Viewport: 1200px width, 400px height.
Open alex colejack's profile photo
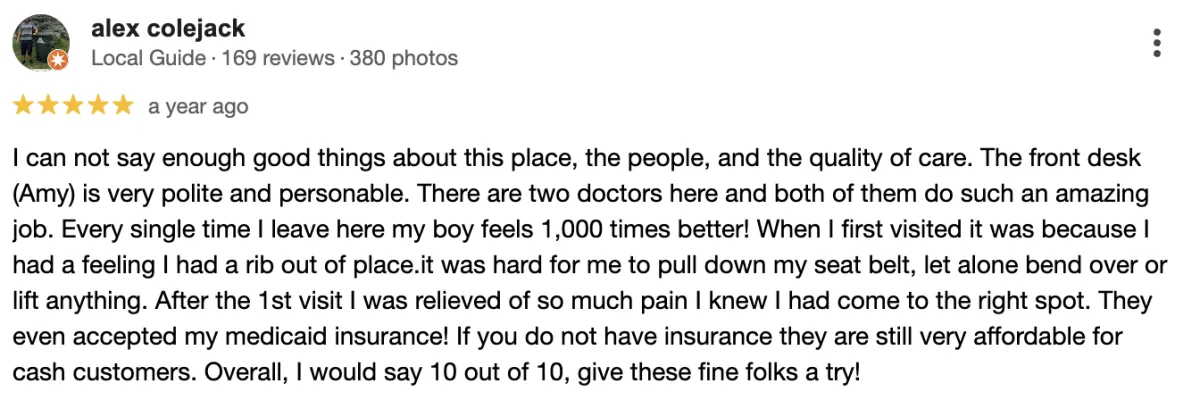(x=40, y=43)
